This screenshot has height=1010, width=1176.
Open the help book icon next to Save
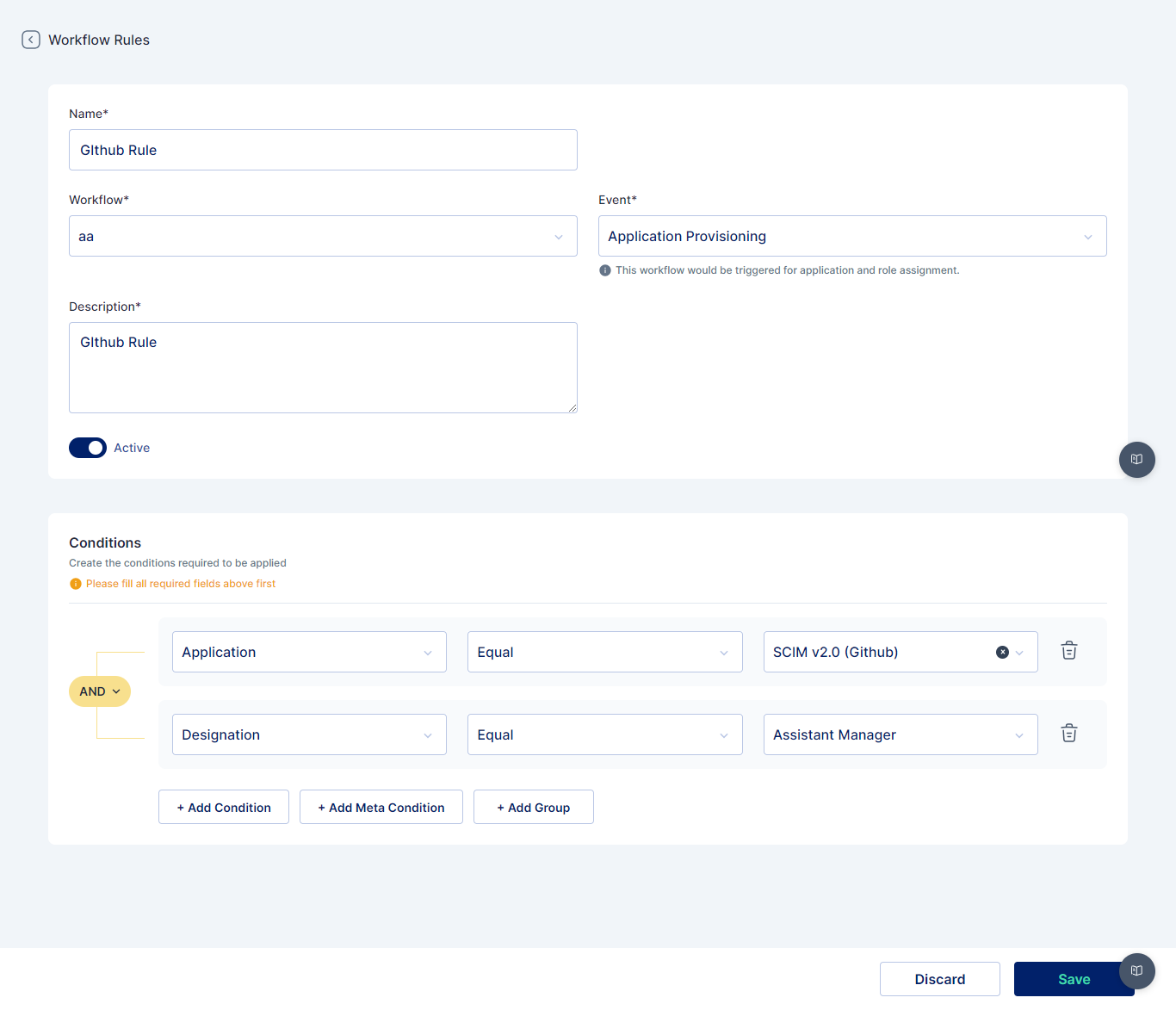coord(1136,971)
